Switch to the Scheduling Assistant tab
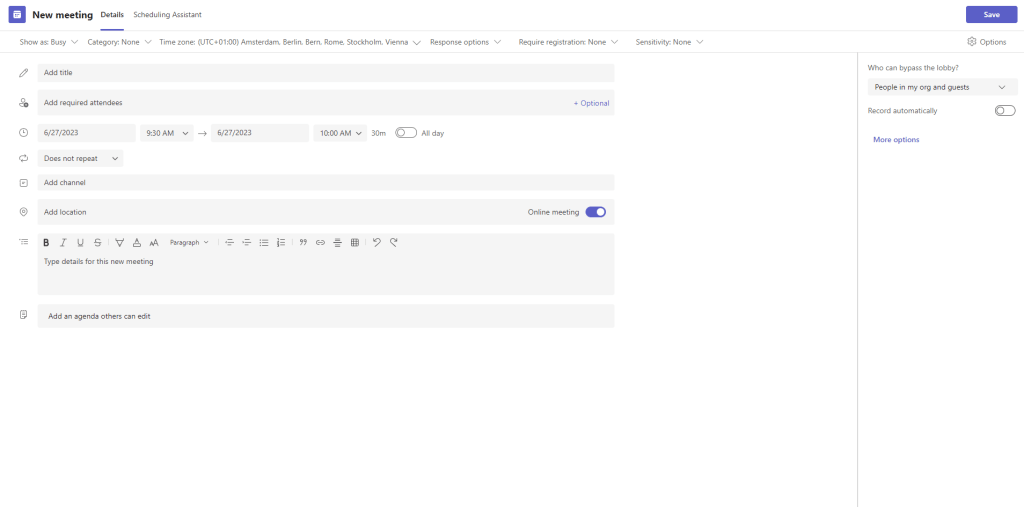This screenshot has width=1024, height=507. tap(167, 15)
